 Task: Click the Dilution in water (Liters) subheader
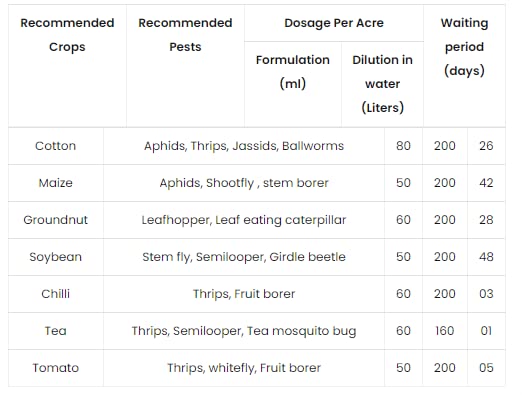[382, 84]
